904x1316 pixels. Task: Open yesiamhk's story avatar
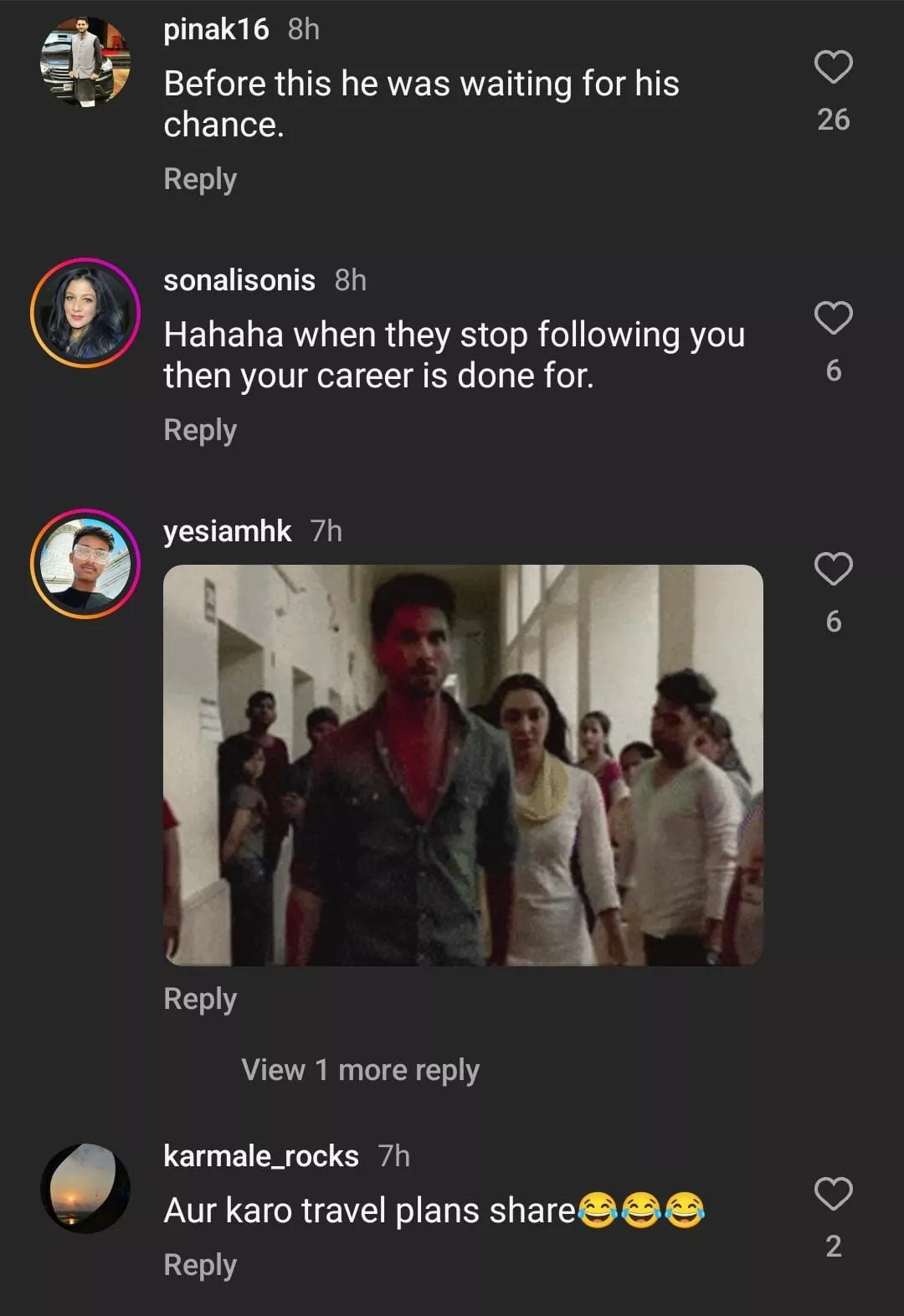pyautogui.click(x=85, y=564)
